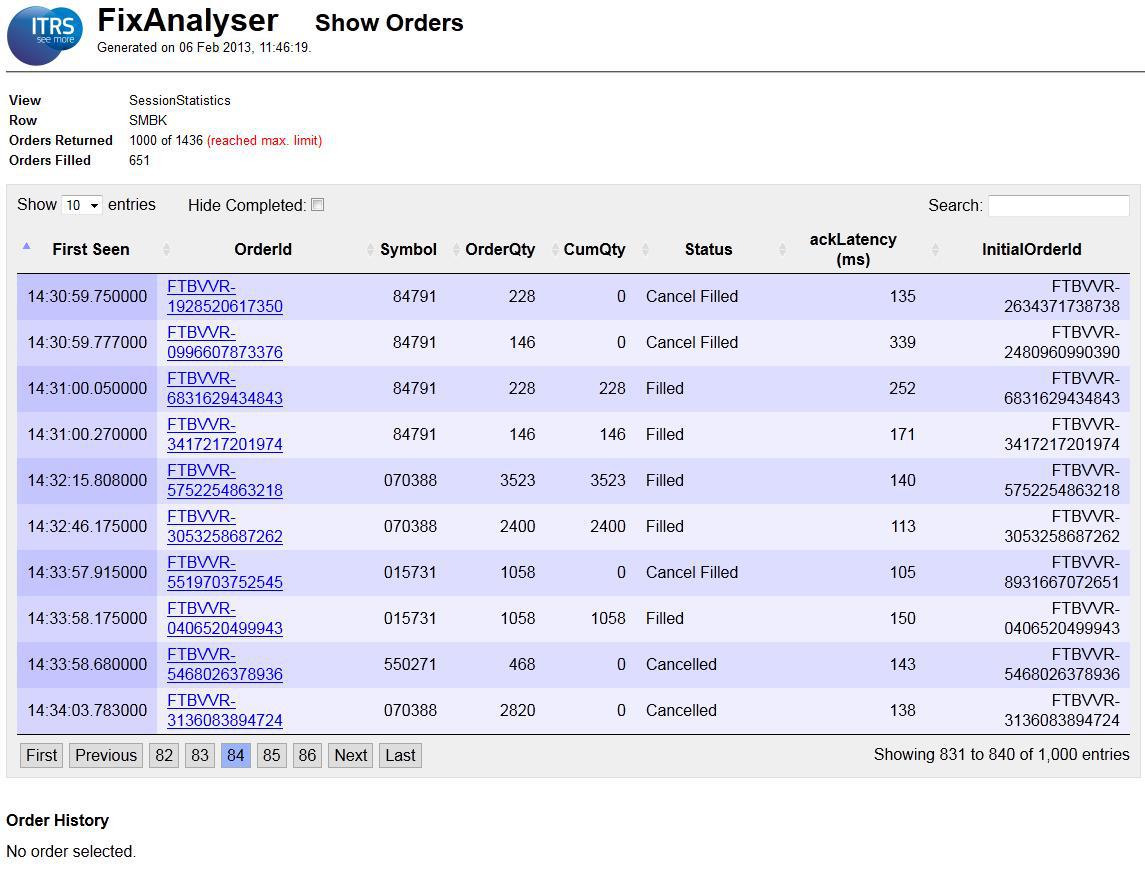Click the Next page button
The height and width of the screenshot is (870, 1145).
coord(350,755)
